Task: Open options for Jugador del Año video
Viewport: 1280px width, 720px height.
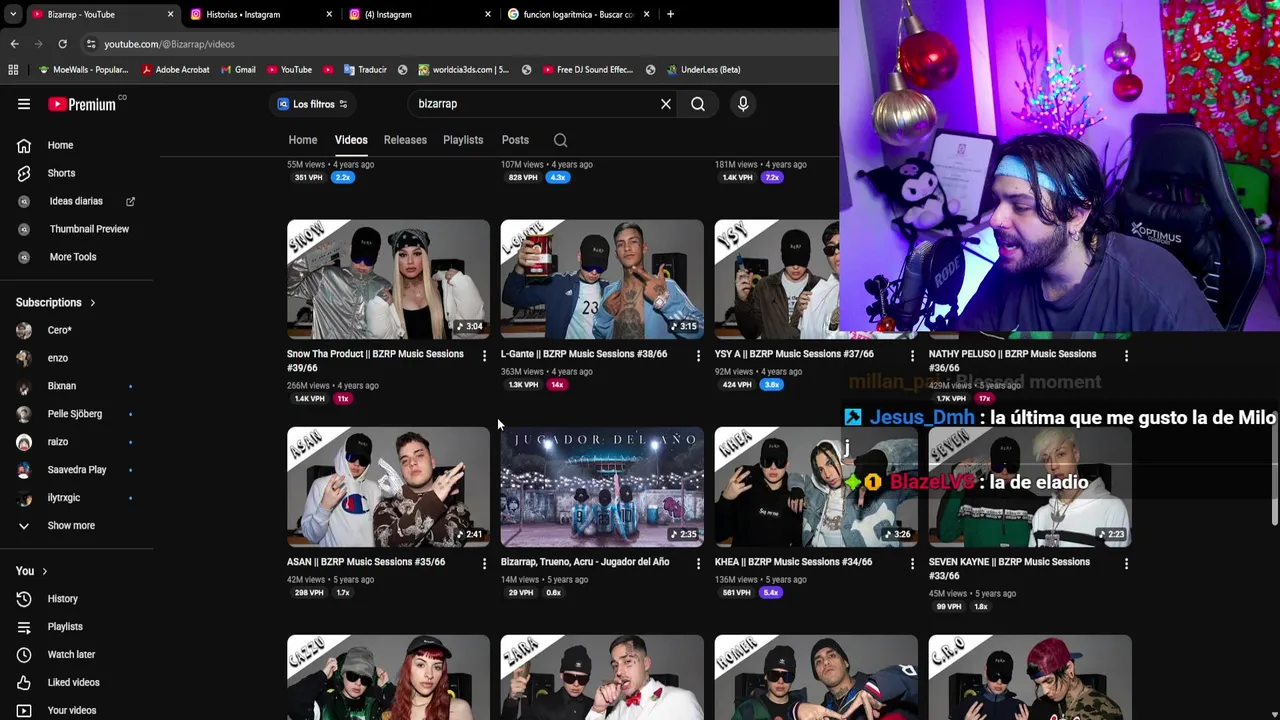Action: point(698,563)
